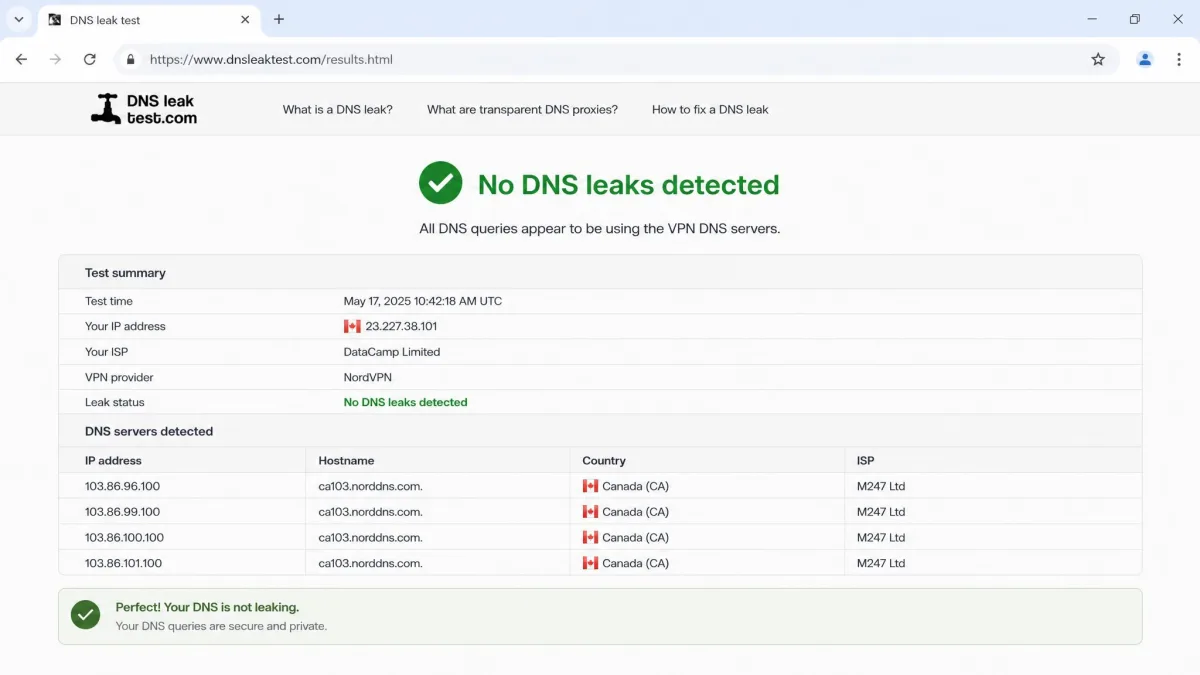Screen dimensions: 1200x675
Task: Reload the page with the refresh icon
Action: [x=89, y=59]
